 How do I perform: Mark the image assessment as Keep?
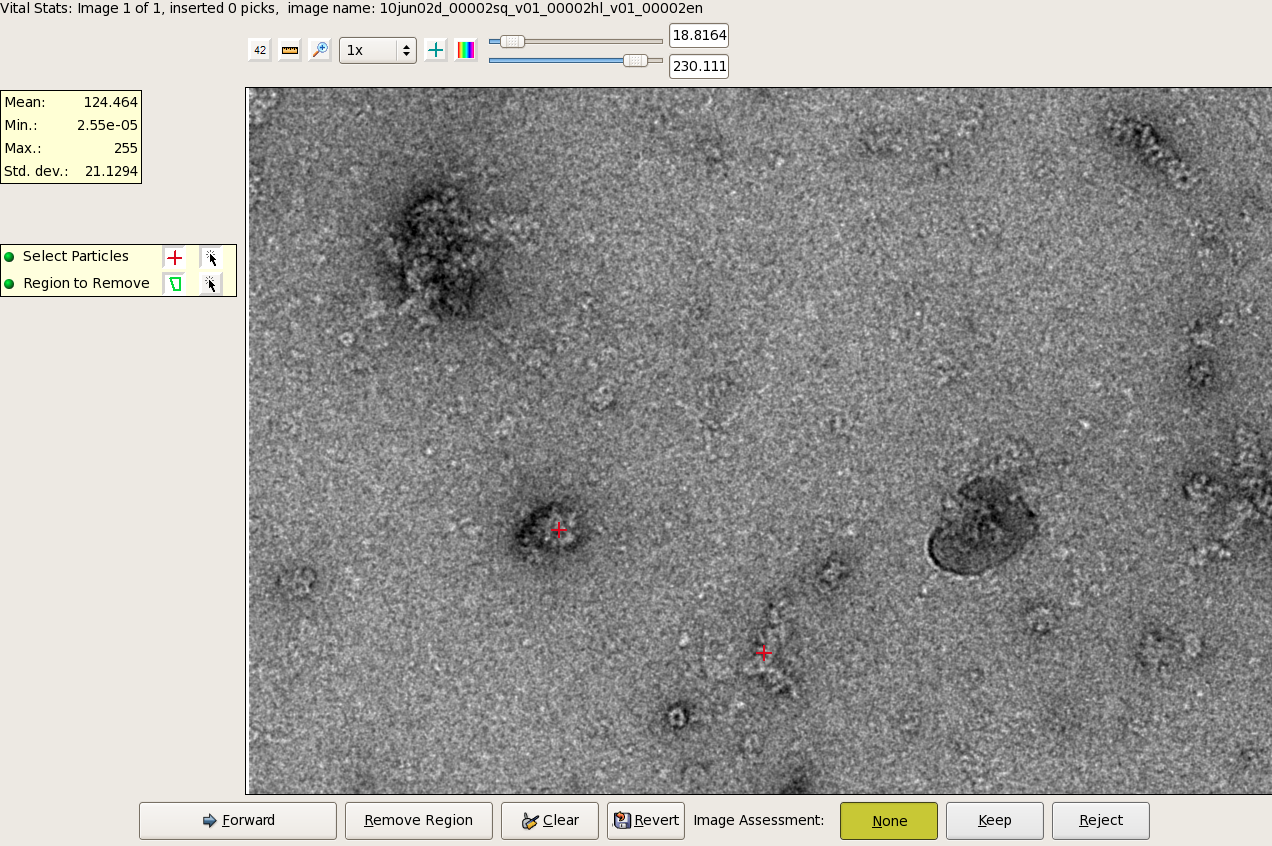pyautogui.click(x=994, y=821)
